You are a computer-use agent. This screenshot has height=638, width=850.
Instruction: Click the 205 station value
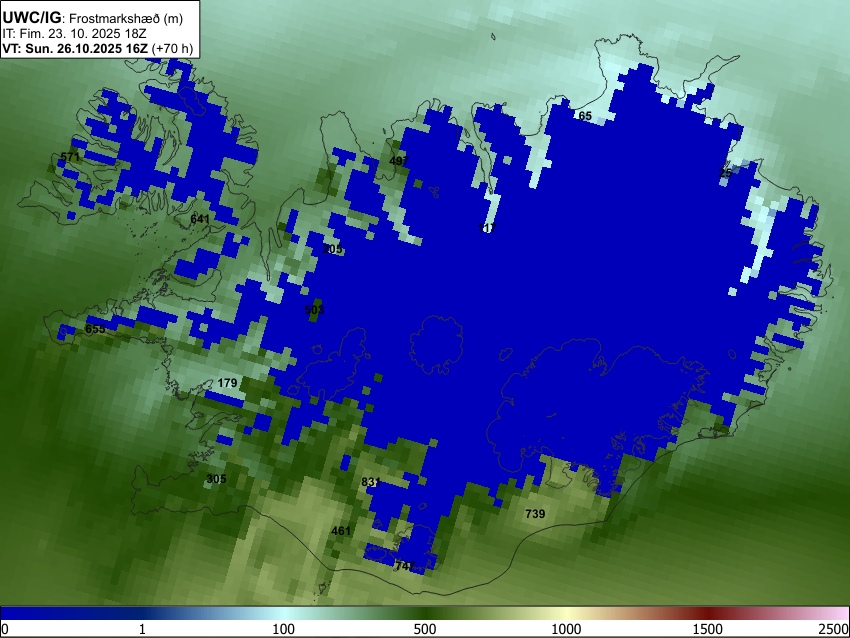(x=332, y=249)
